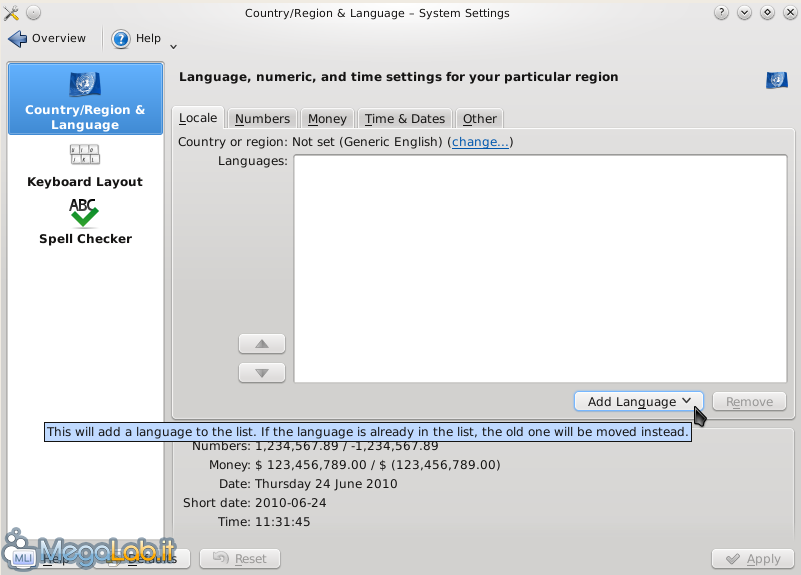Screen dimensions: 801x575
Task: Expand the toolbar chevron beside Help
Action: coord(174,45)
